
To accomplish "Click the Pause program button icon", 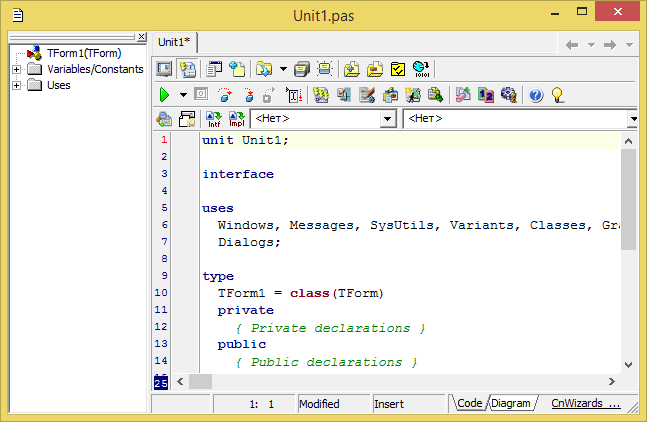I will [201, 95].
